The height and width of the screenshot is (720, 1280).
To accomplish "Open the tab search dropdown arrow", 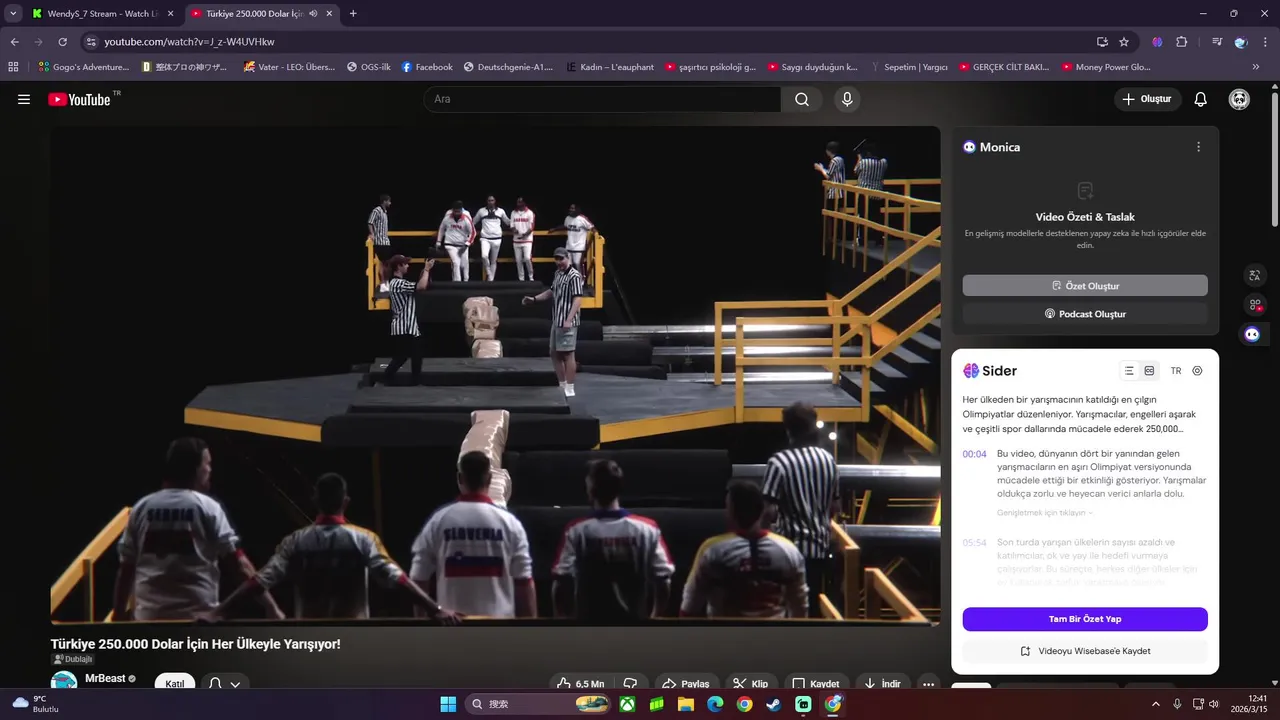I will point(13,14).
